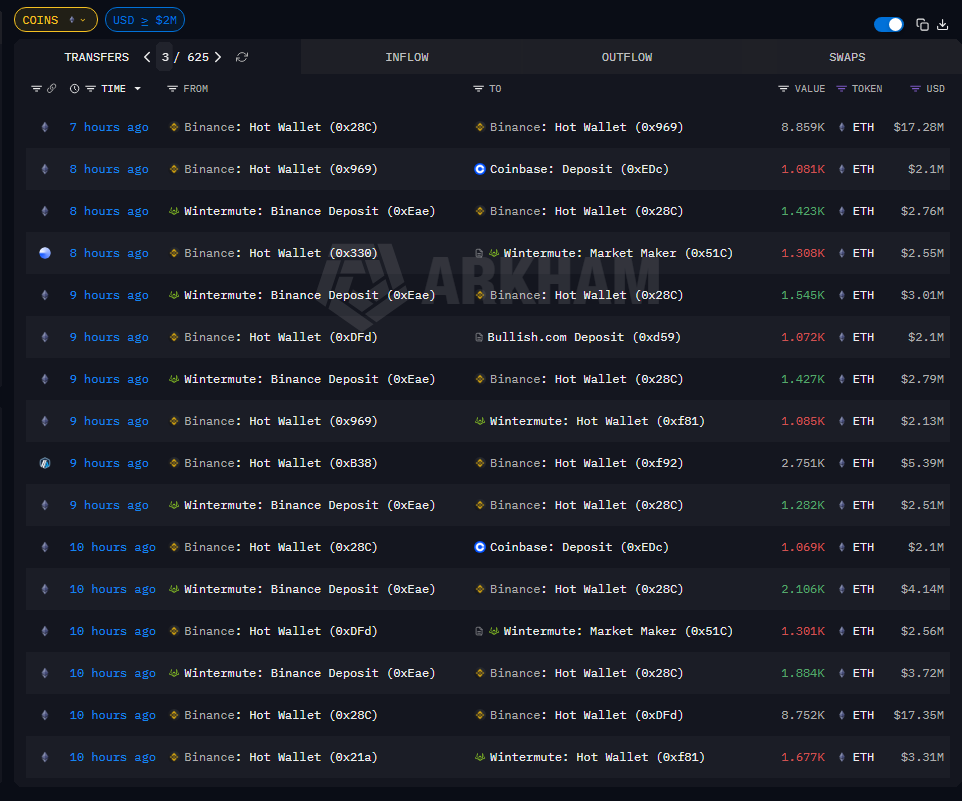Select the 1.677K value cell

pyautogui.click(x=802, y=757)
